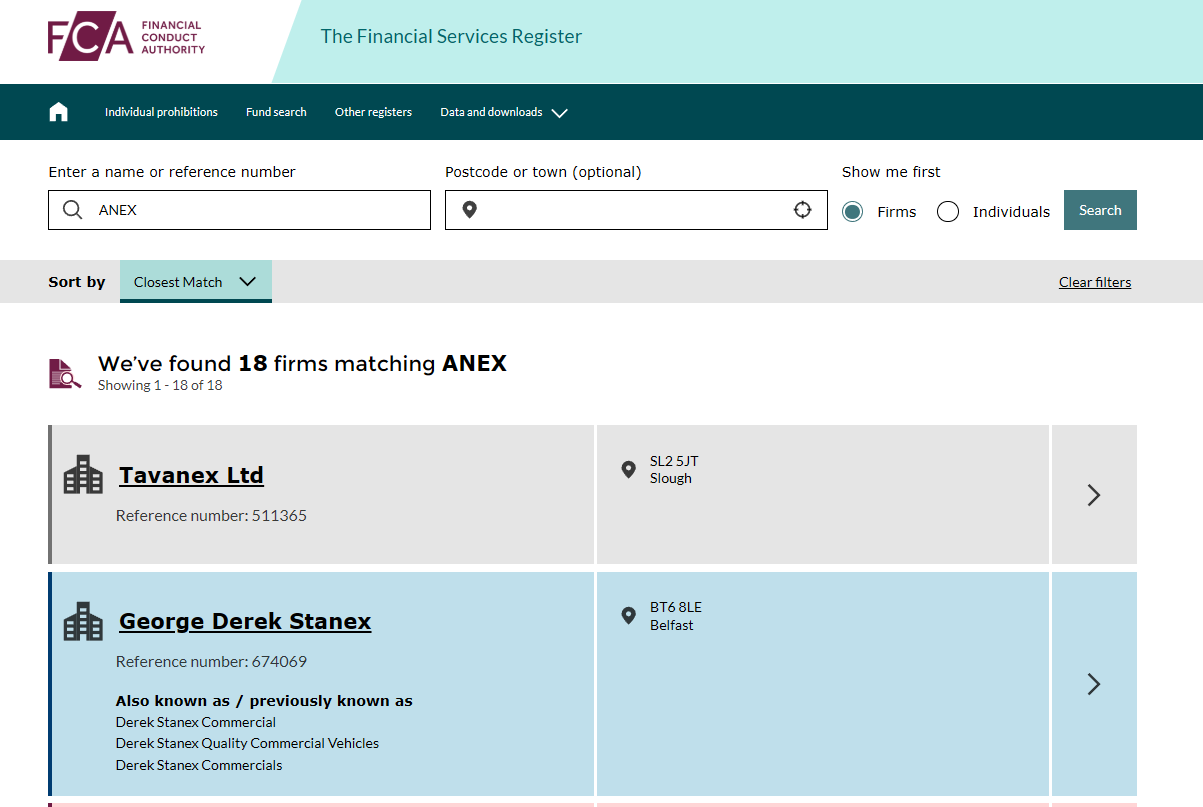The image size is (1203, 807).
Task: Expand the Data and downloads menu
Action: (504, 112)
